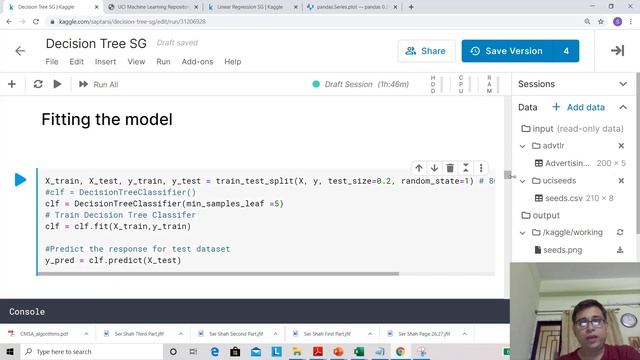The width and height of the screenshot is (640, 360).
Task: Open Windows Start menu
Action: 10,351
